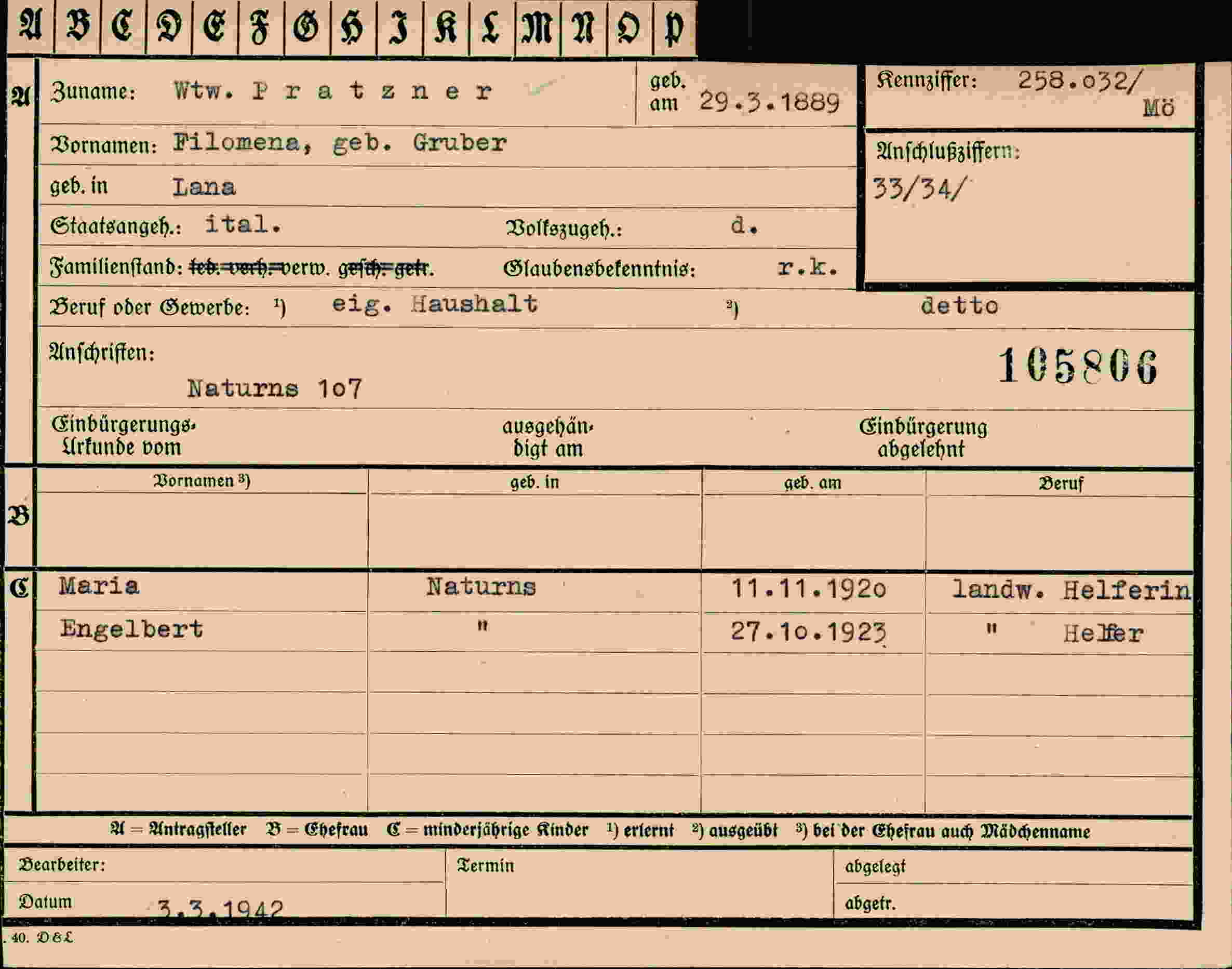Click the address 'Naturns 107'
This screenshot has width=1232, height=969.
coord(274,388)
